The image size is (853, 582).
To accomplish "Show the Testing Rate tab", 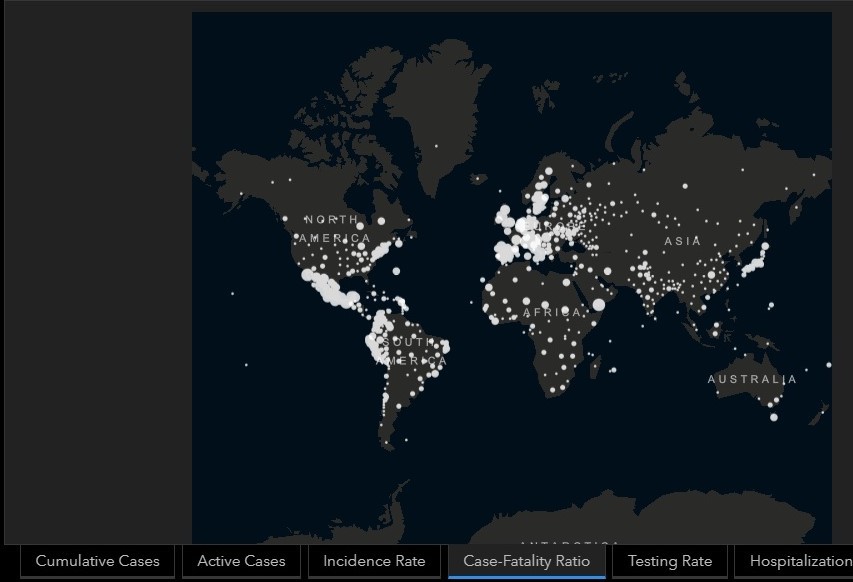I will tap(670, 561).
